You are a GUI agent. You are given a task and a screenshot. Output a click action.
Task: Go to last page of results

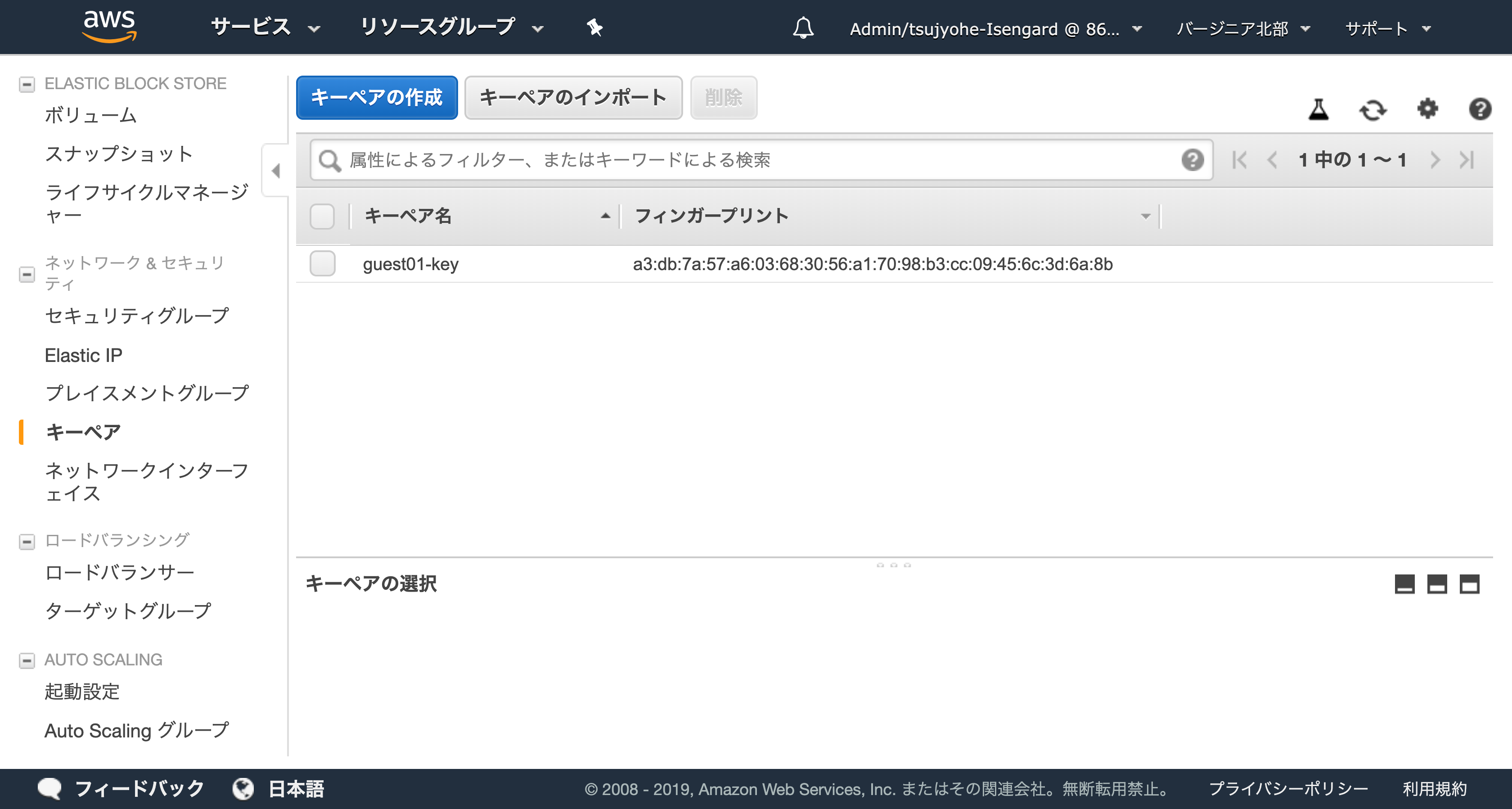coord(1467,160)
